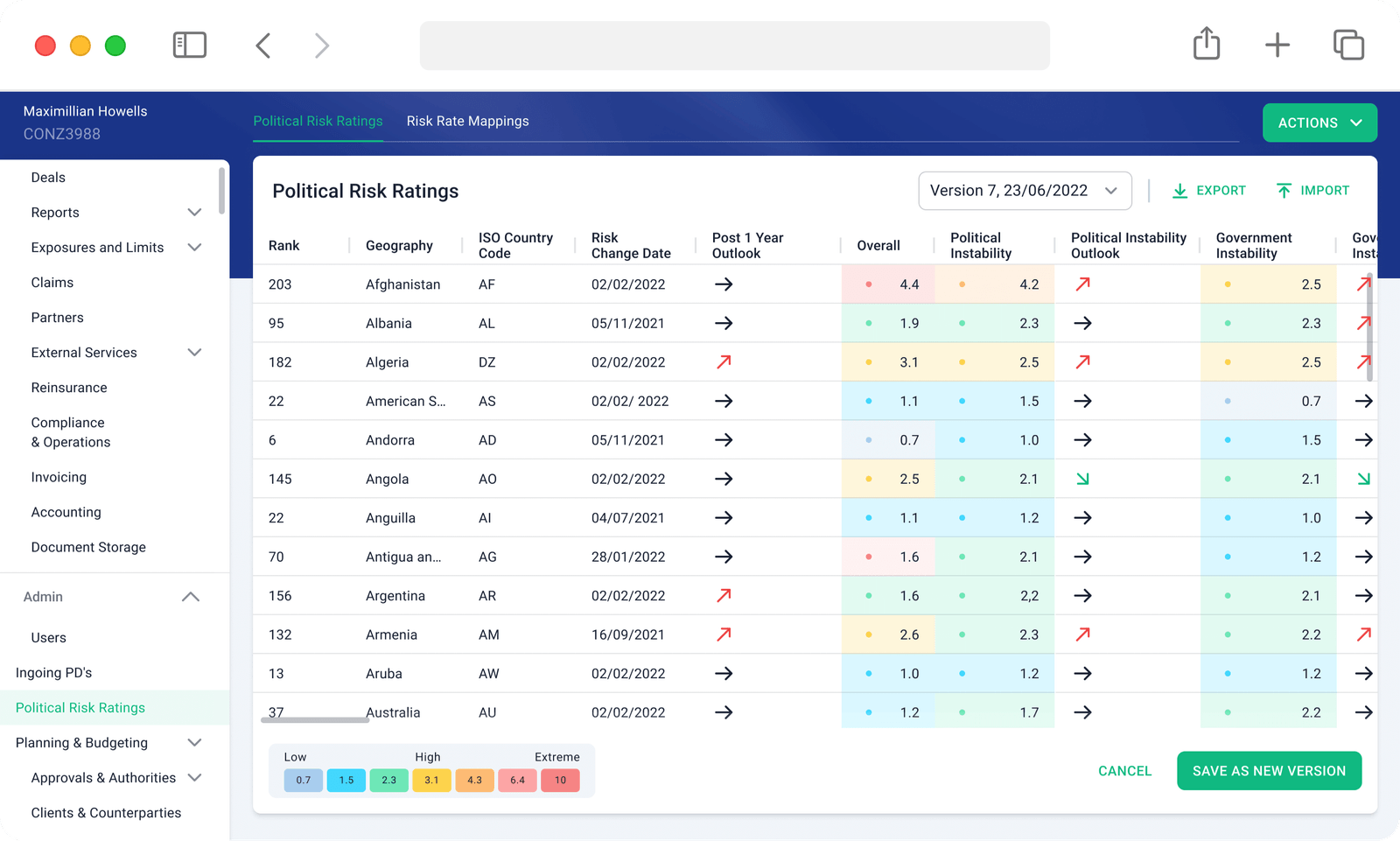This screenshot has width=1400, height=841.
Task: Open Document Storage in the sidebar
Action: click(x=88, y=547)
